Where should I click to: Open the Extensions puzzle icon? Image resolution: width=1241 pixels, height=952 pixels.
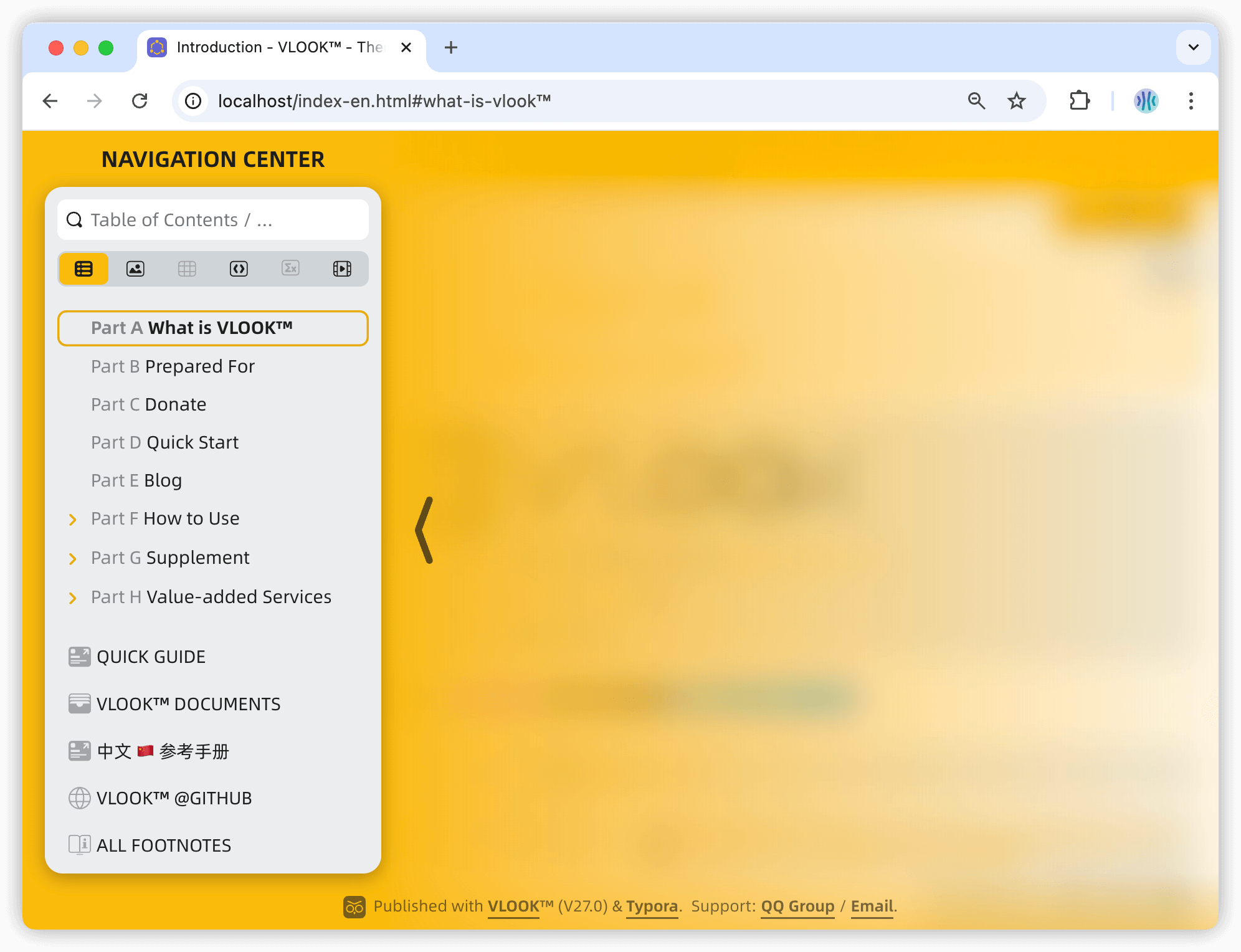[x=1080, y=101]
